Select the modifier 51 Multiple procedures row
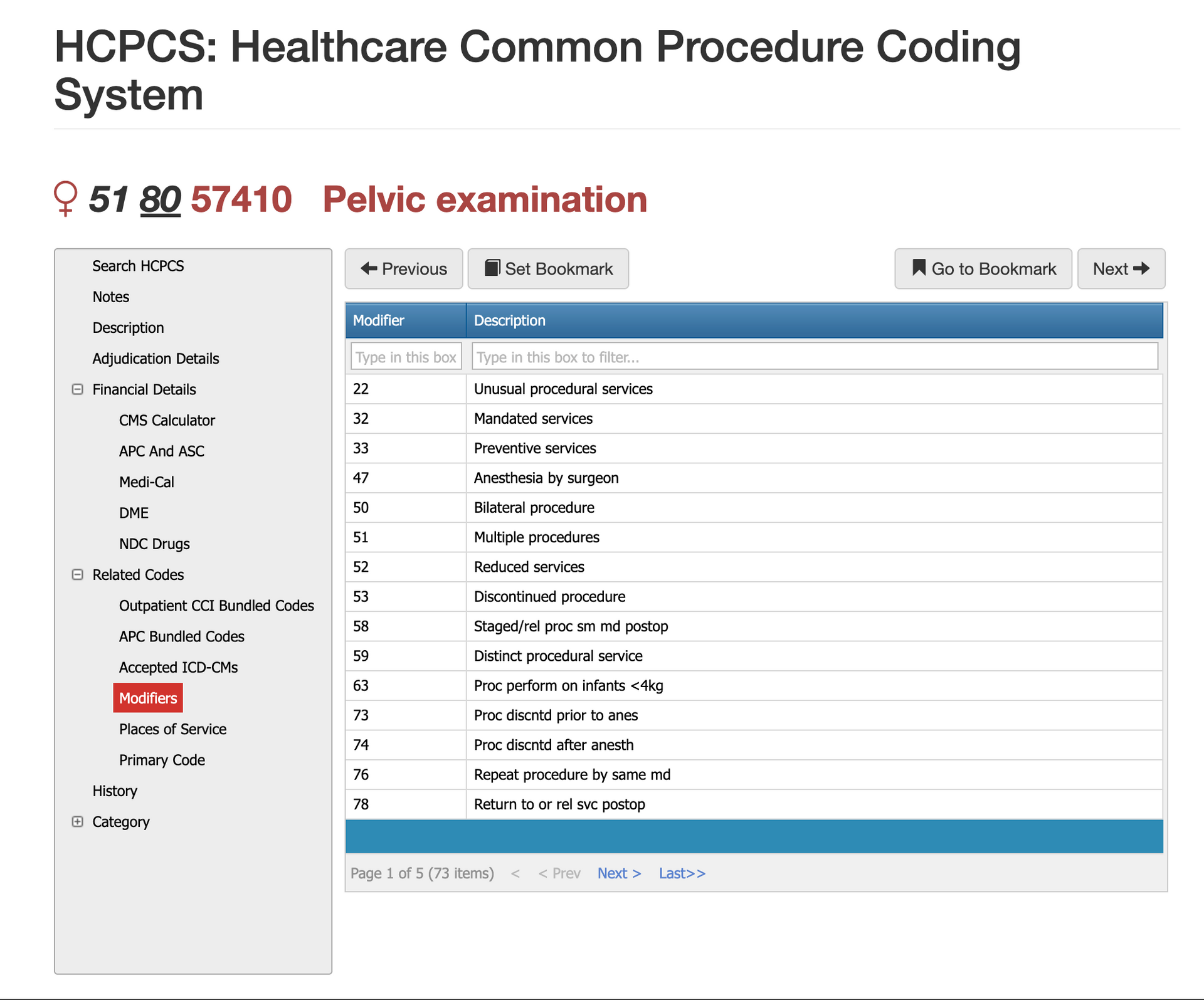This screenshot has height=1000, width=1204. tap(536, 537)
